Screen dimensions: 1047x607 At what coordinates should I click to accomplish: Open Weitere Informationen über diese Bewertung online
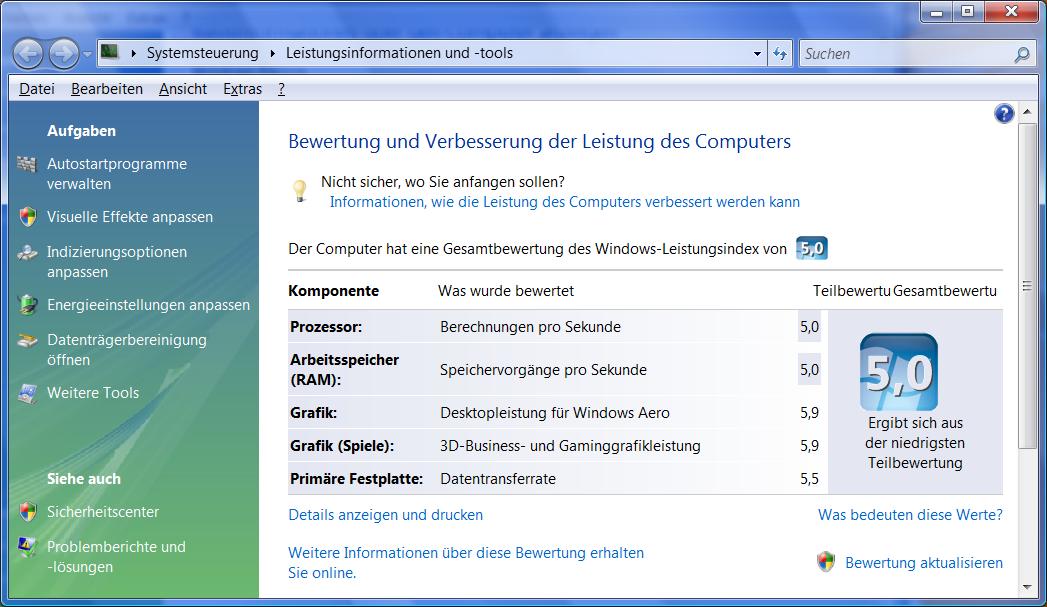pyautogui.click(x=466, y=563)
